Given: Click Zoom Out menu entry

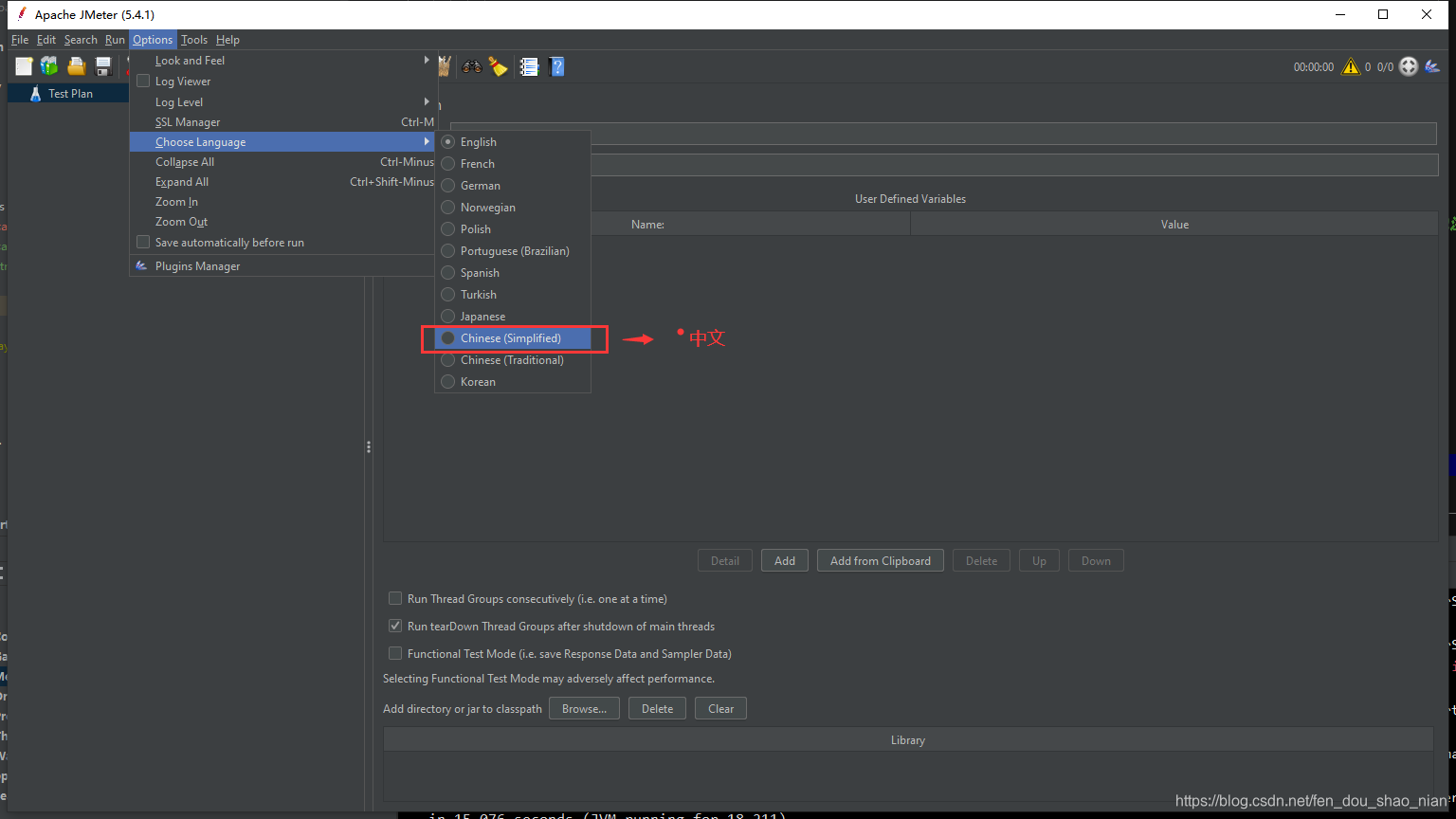Looking at the screenshot, I should [x=282, y=222].
